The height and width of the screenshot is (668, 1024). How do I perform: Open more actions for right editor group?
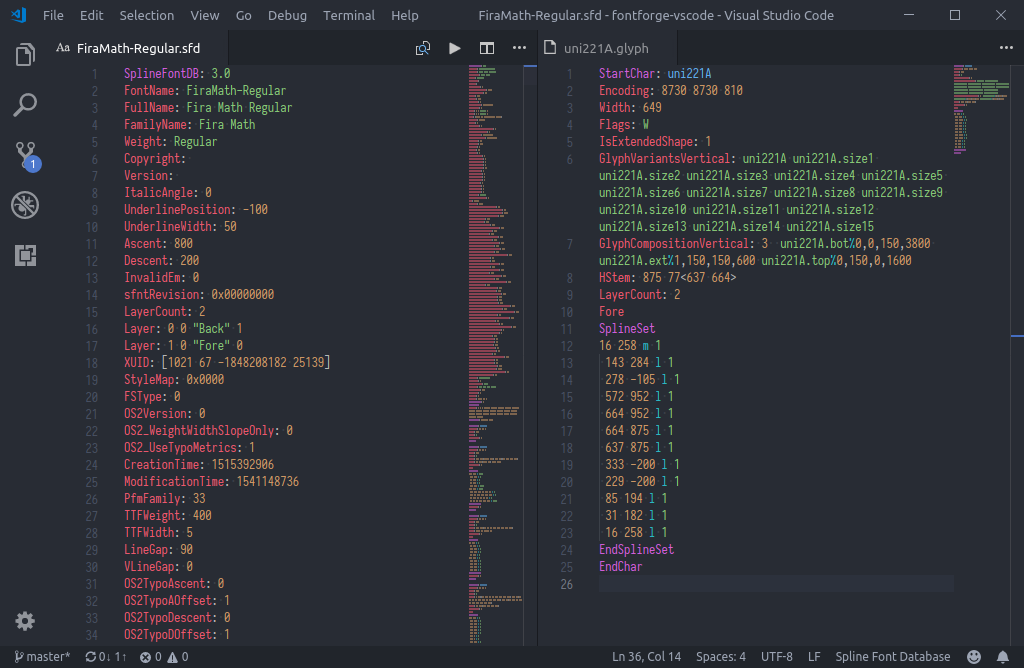pos(1006,48)
